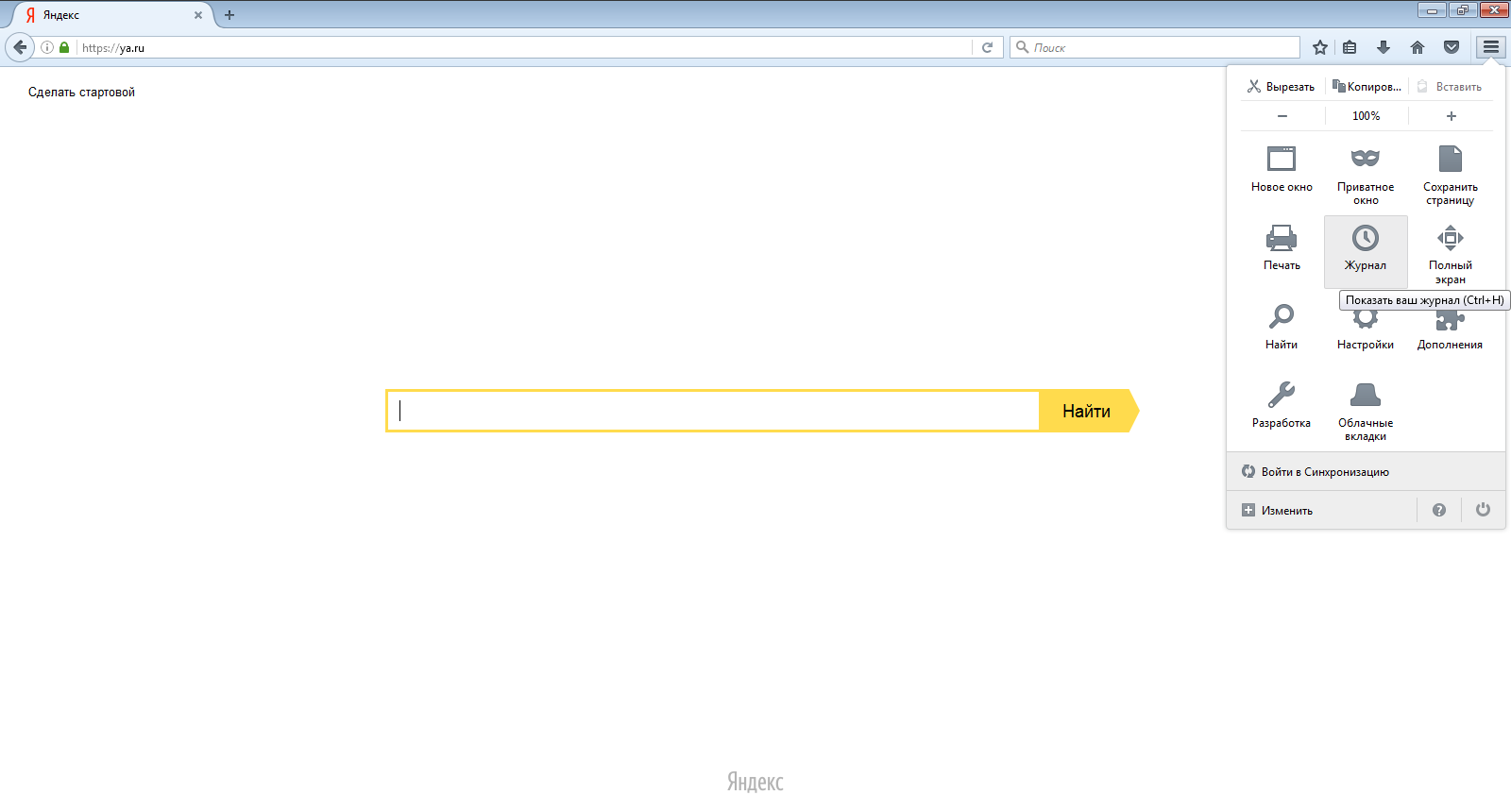Reset zoom by clicking 100%
Screen dimensions: 1511x812
click(1367, 116)
